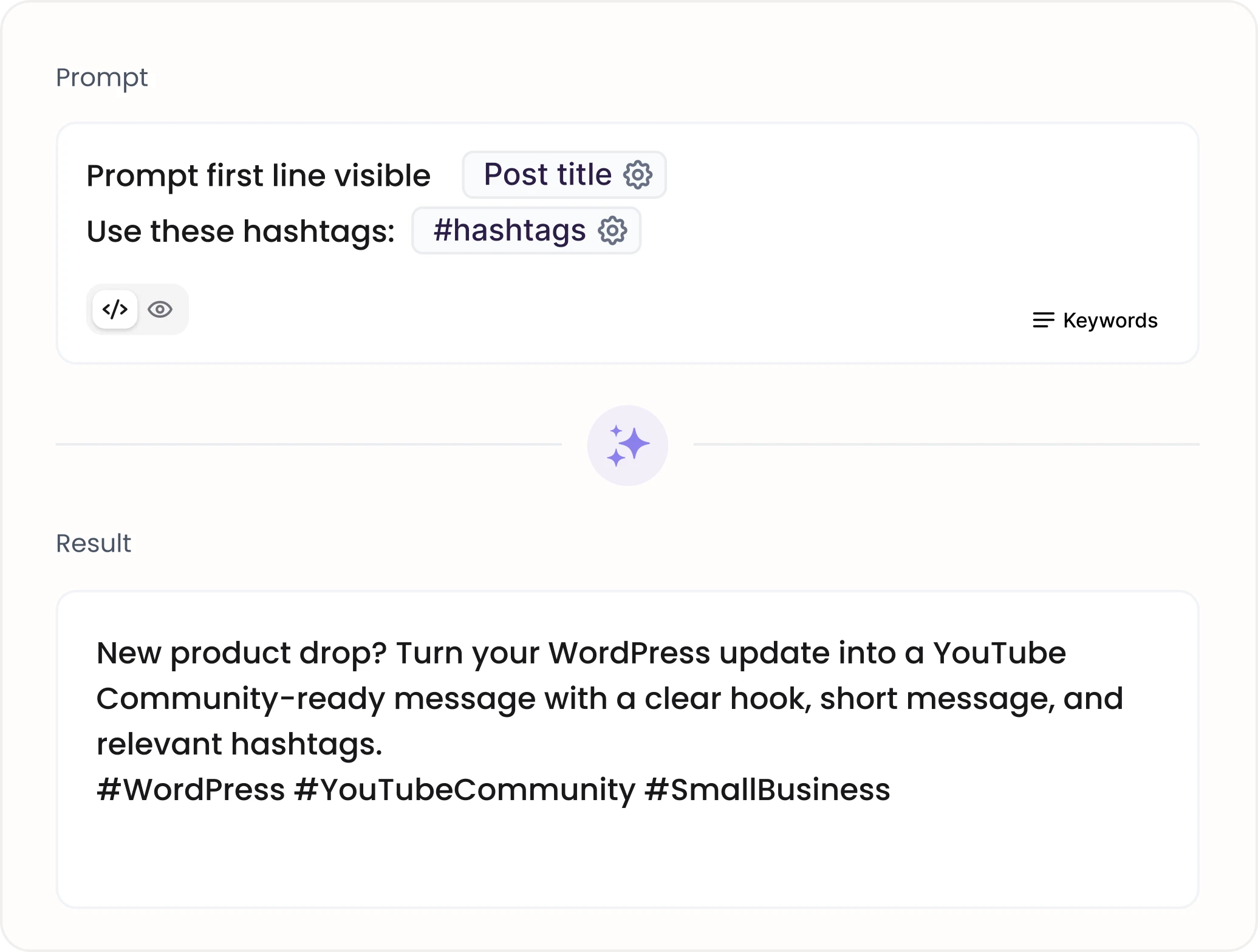Open settings gear on Post title tag

(638, 175)
